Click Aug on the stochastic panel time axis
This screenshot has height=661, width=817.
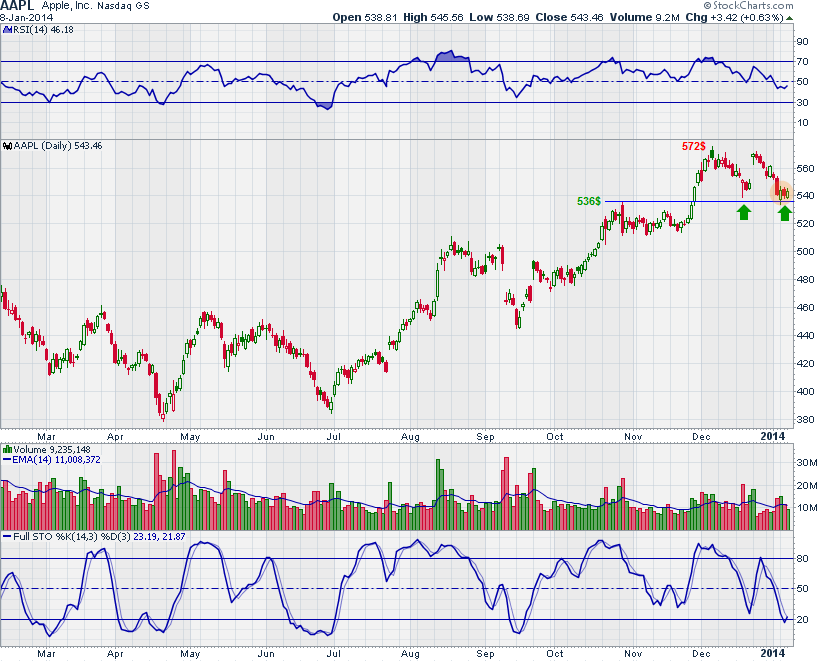pos(410,654)
